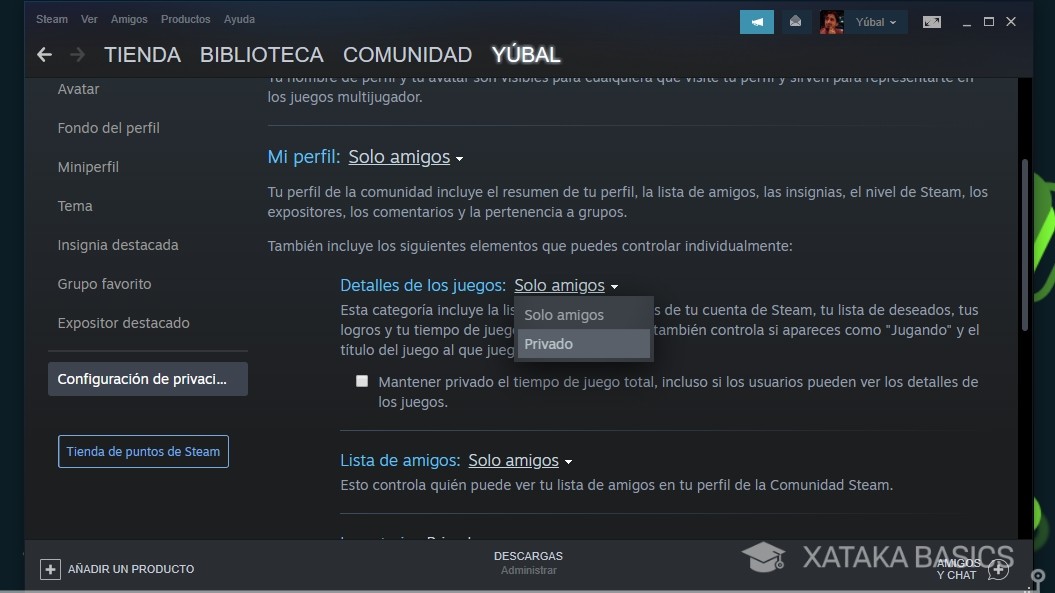Switch to Big Picture mode icon
The width and height of the screenshot is (1055, 593).
932,22
